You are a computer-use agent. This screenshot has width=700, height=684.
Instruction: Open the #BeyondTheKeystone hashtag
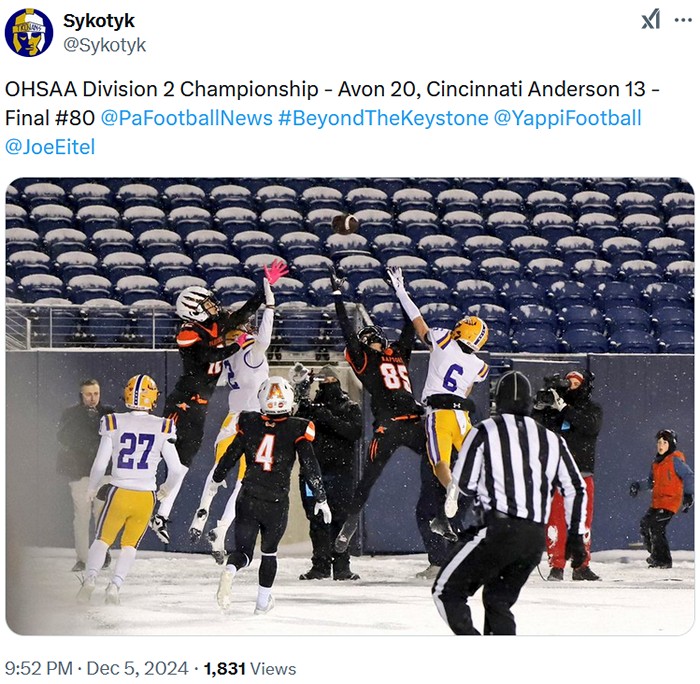point(383,118)
